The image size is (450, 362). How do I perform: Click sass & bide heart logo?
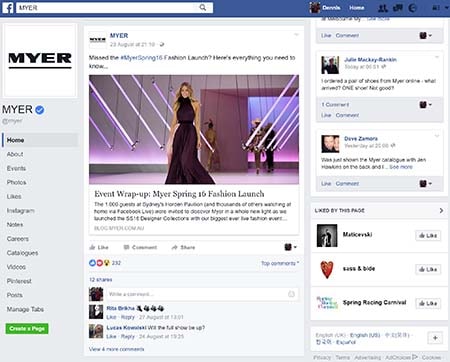(x=327, y=269)
